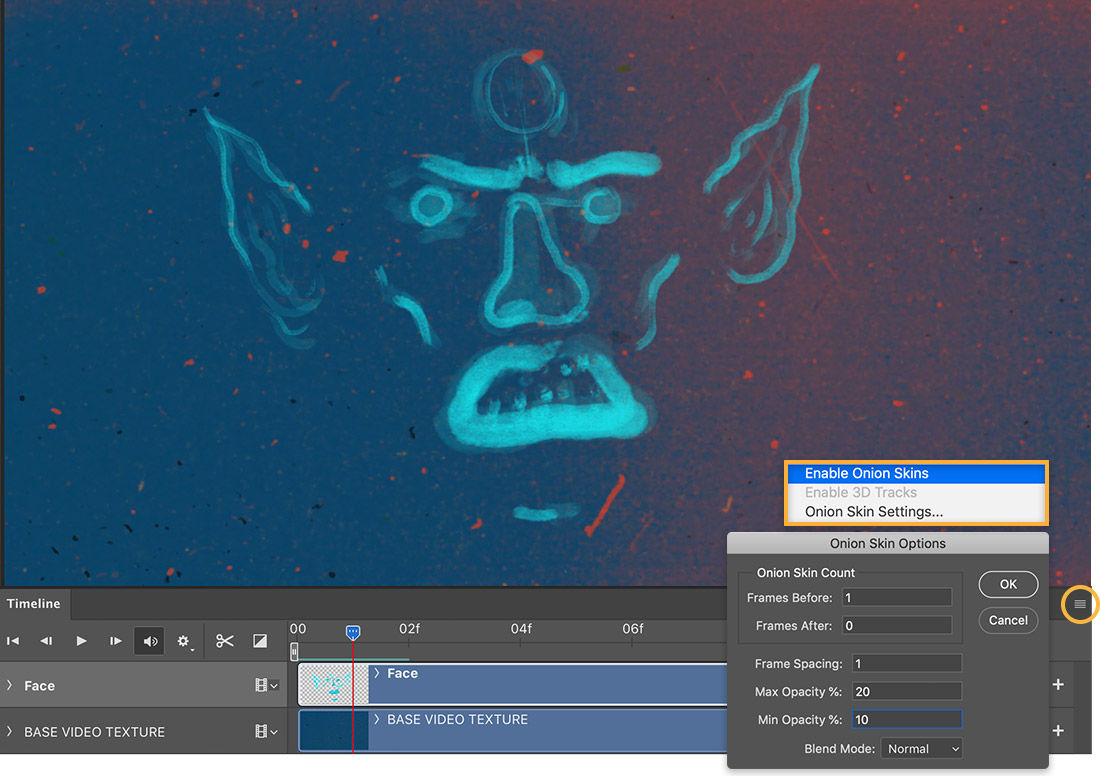Viewport: 1100px width, 776px height.
Task: Step back using the previous-frame icon
Action: [x=46, y=641]
